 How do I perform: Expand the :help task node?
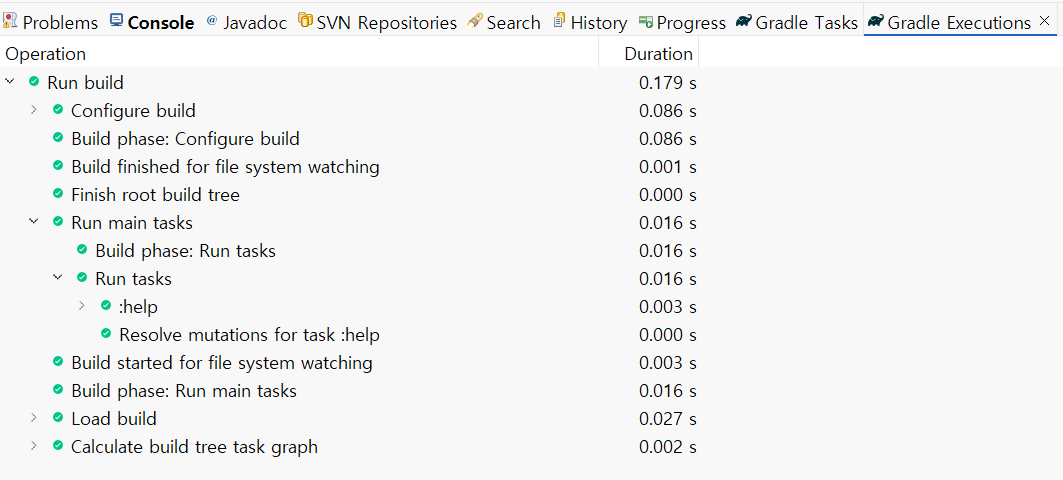click(82, 306)
